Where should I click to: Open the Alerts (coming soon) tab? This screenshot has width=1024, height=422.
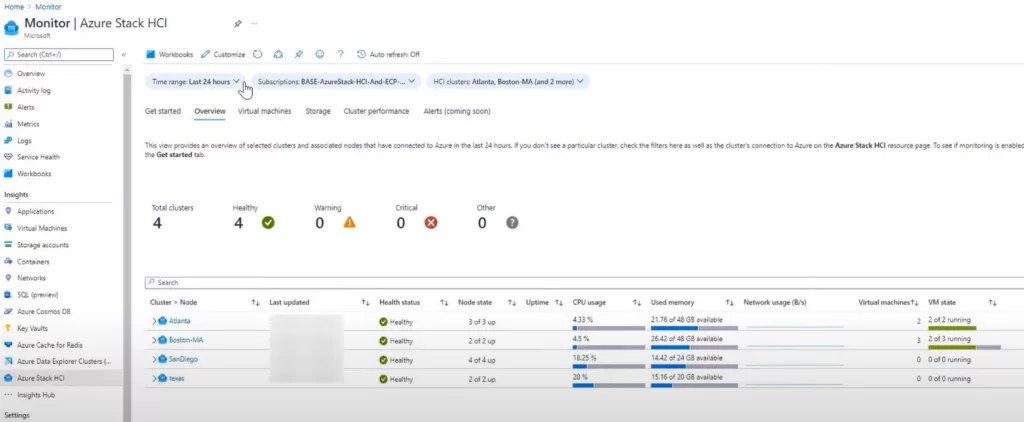pos(456,111)
